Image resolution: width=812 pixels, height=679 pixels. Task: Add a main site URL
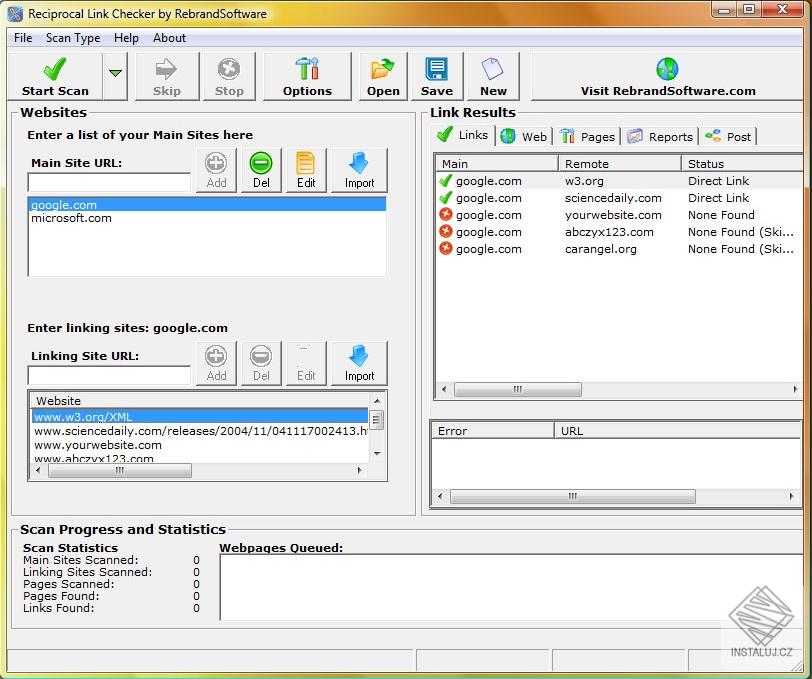click(x=216, y=170)
